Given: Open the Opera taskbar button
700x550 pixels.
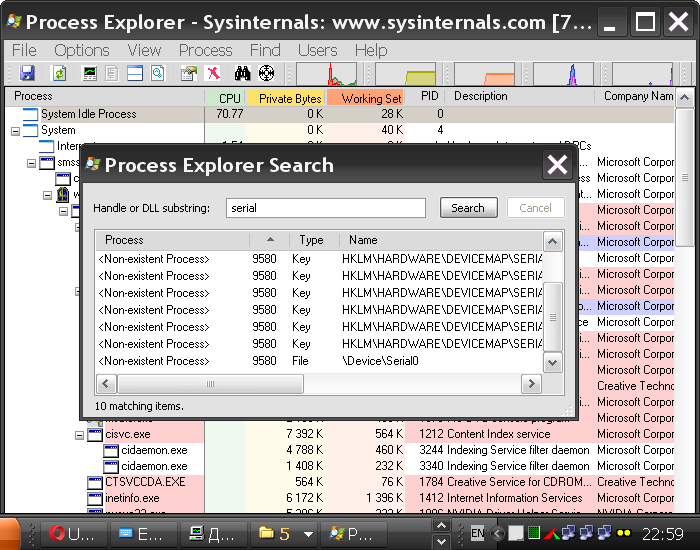Looking at the screenshot, I should pos(73,534).
